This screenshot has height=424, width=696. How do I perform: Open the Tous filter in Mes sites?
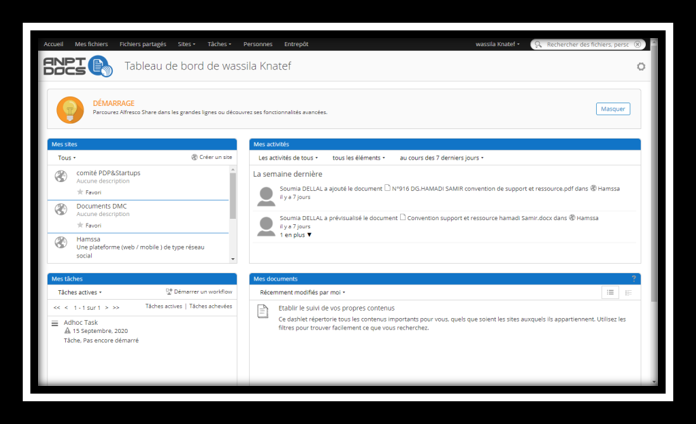point(67,158)
